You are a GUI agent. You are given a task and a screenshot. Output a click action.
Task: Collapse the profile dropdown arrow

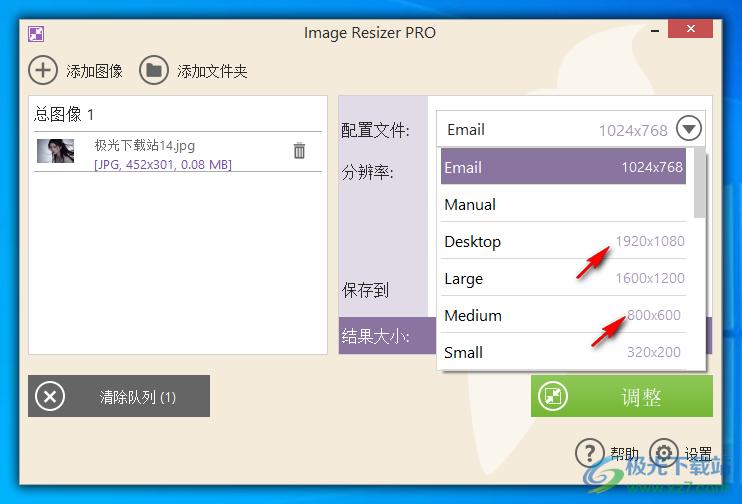click(689, 129)
